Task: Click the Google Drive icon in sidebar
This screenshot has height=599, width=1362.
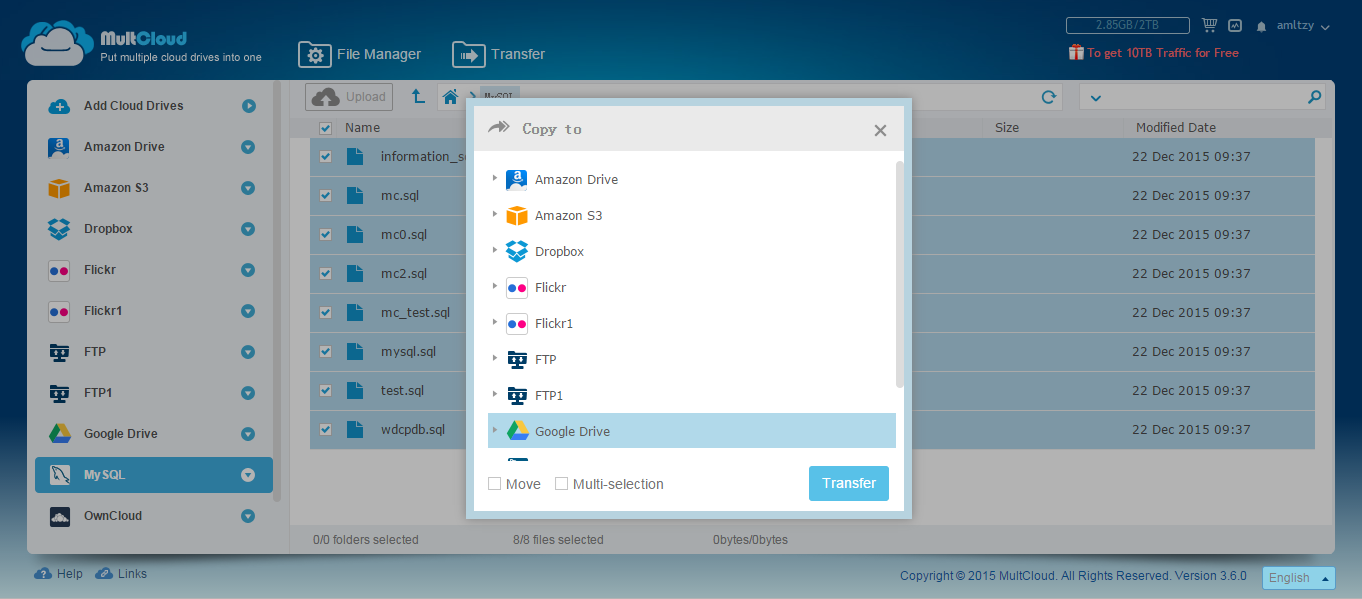Action: point(59,434)
